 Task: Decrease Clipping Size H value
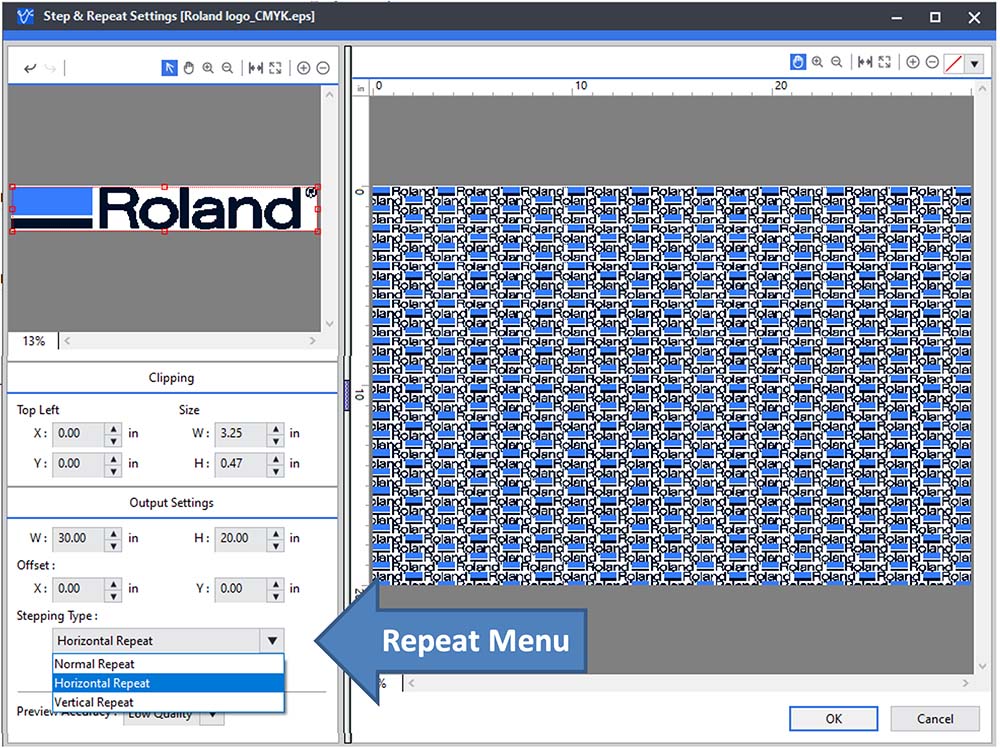click(x=276, y=470)
